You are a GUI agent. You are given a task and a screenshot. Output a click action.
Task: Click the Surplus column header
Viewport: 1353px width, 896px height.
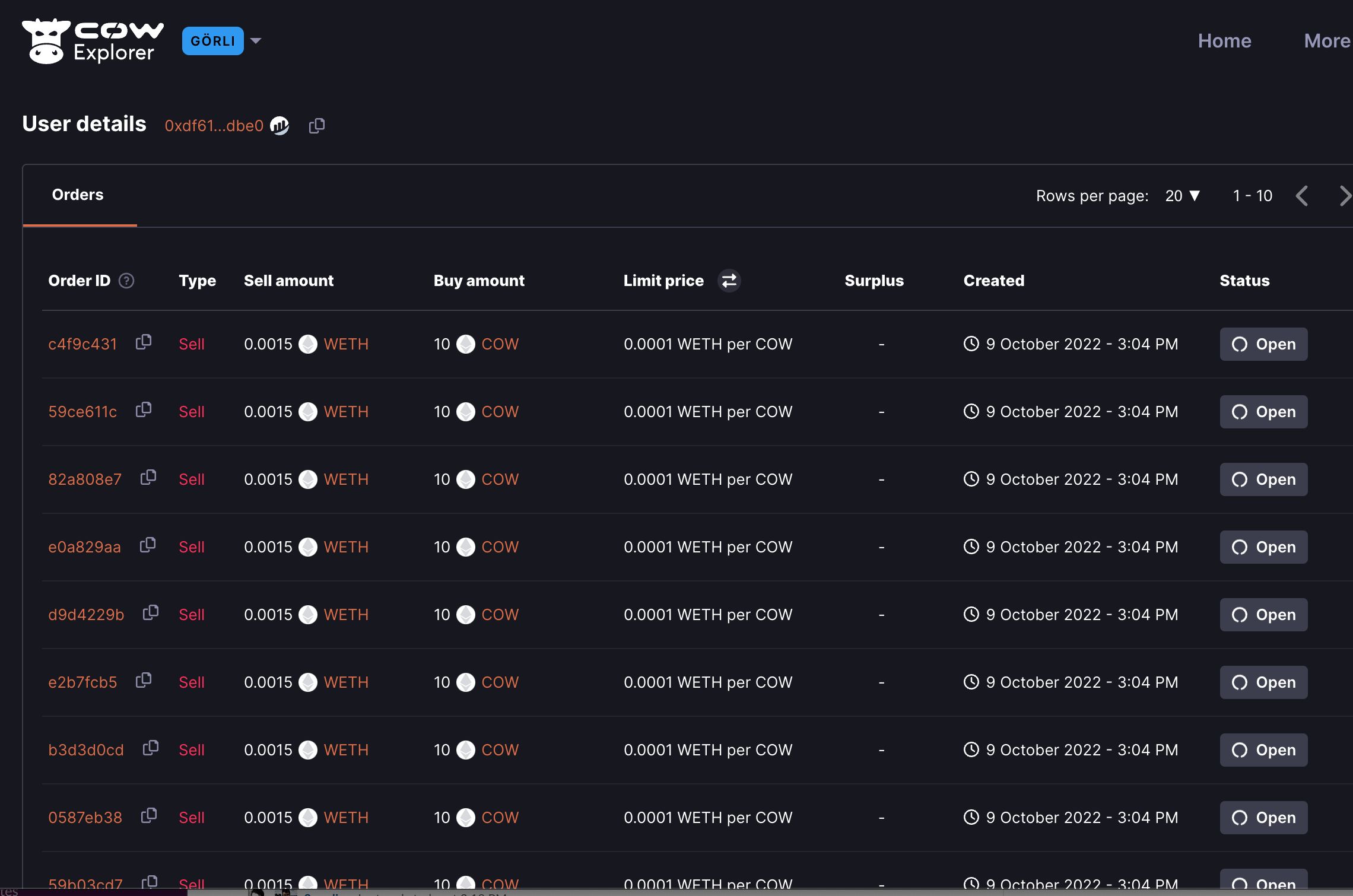(874, 281)
